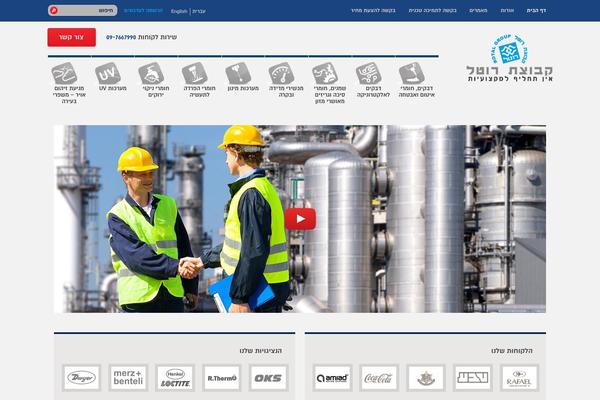The width and height of the screenshot is (600, 400).
Task: Play the video with the red YouTube button
Action: (x=300, y=219)
